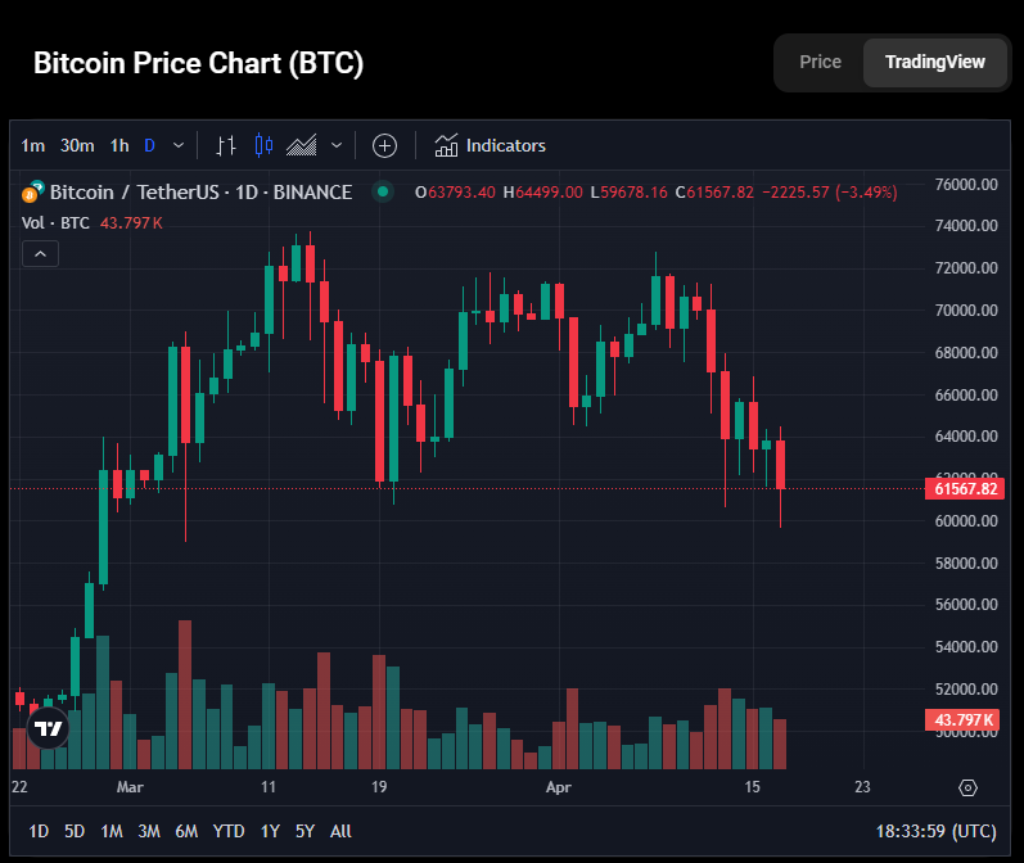Switch to the 30m timeframe
1024x863 pixels.
(x=76, y=146)
